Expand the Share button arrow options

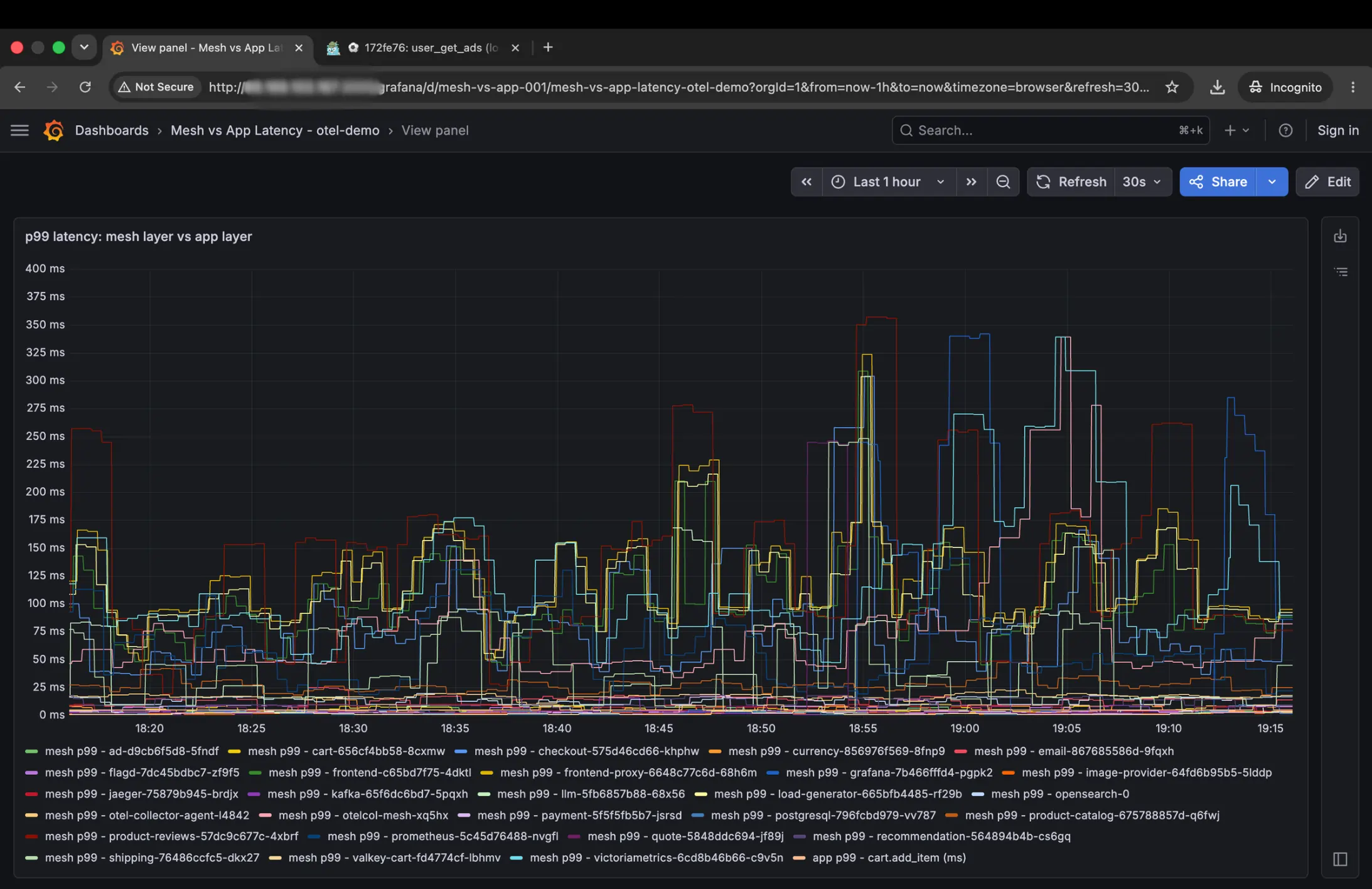pos(1272,182)
